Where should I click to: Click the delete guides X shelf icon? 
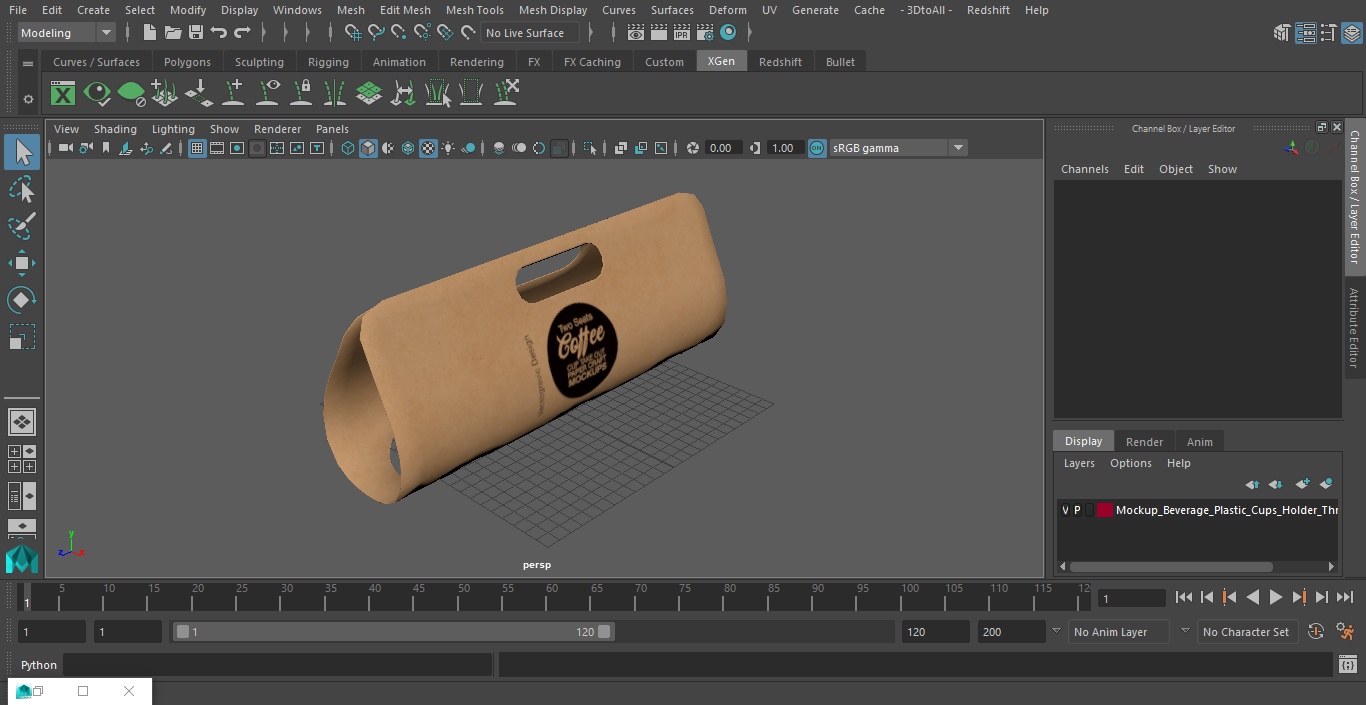[x=506, y=94]
